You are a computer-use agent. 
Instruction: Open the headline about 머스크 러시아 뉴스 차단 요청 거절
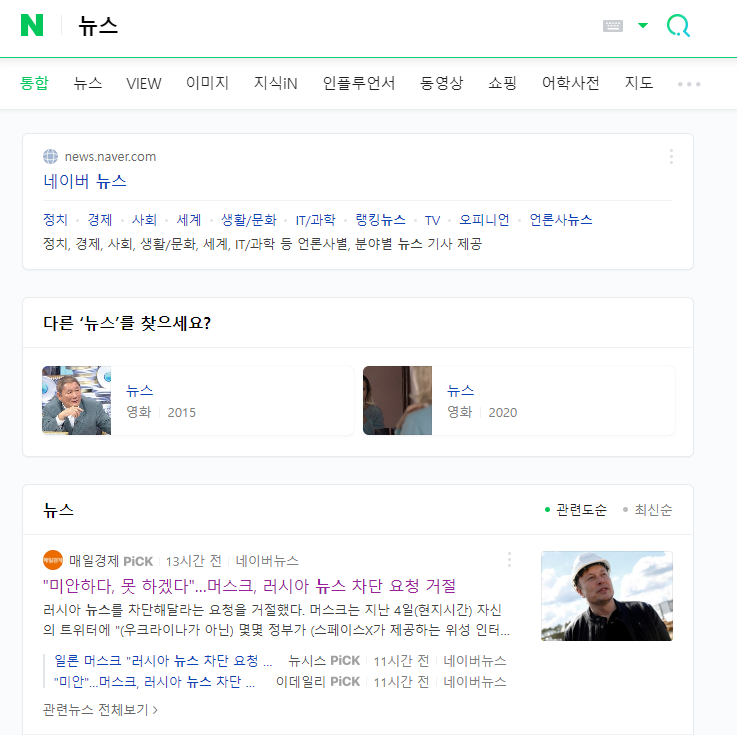(x=250, y=586)
